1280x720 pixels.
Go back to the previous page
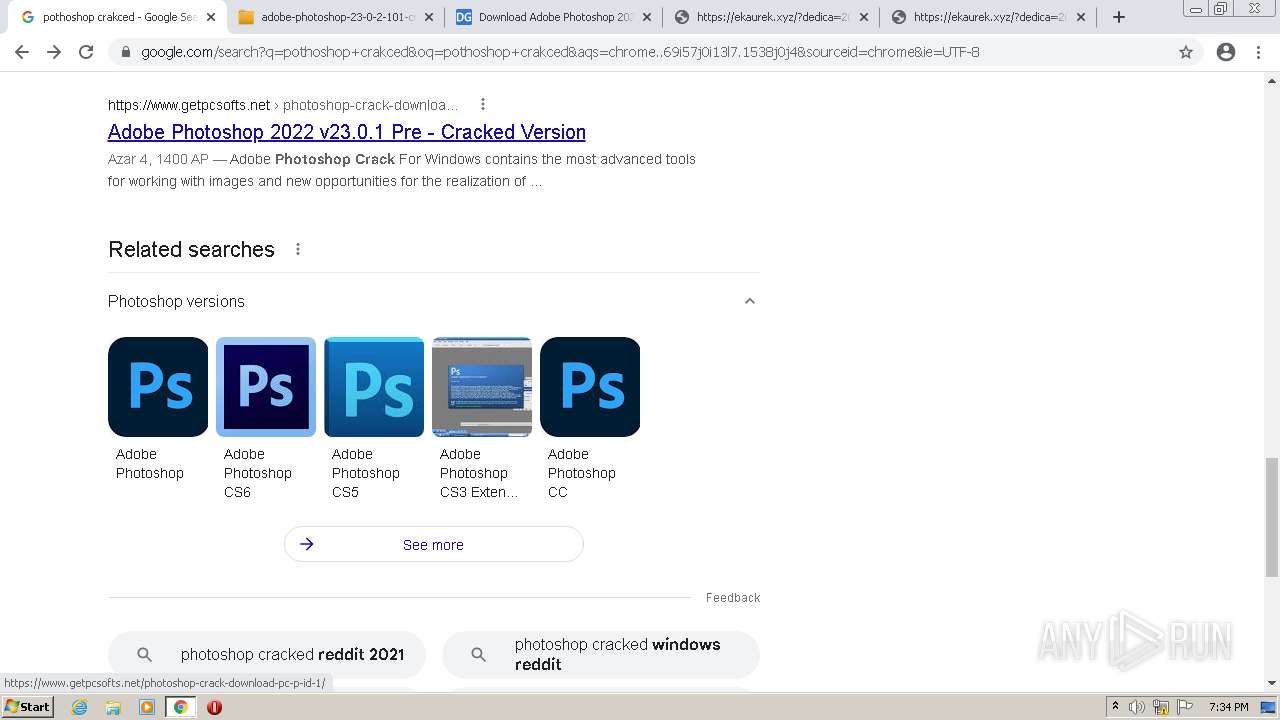(x=22, y=52)
